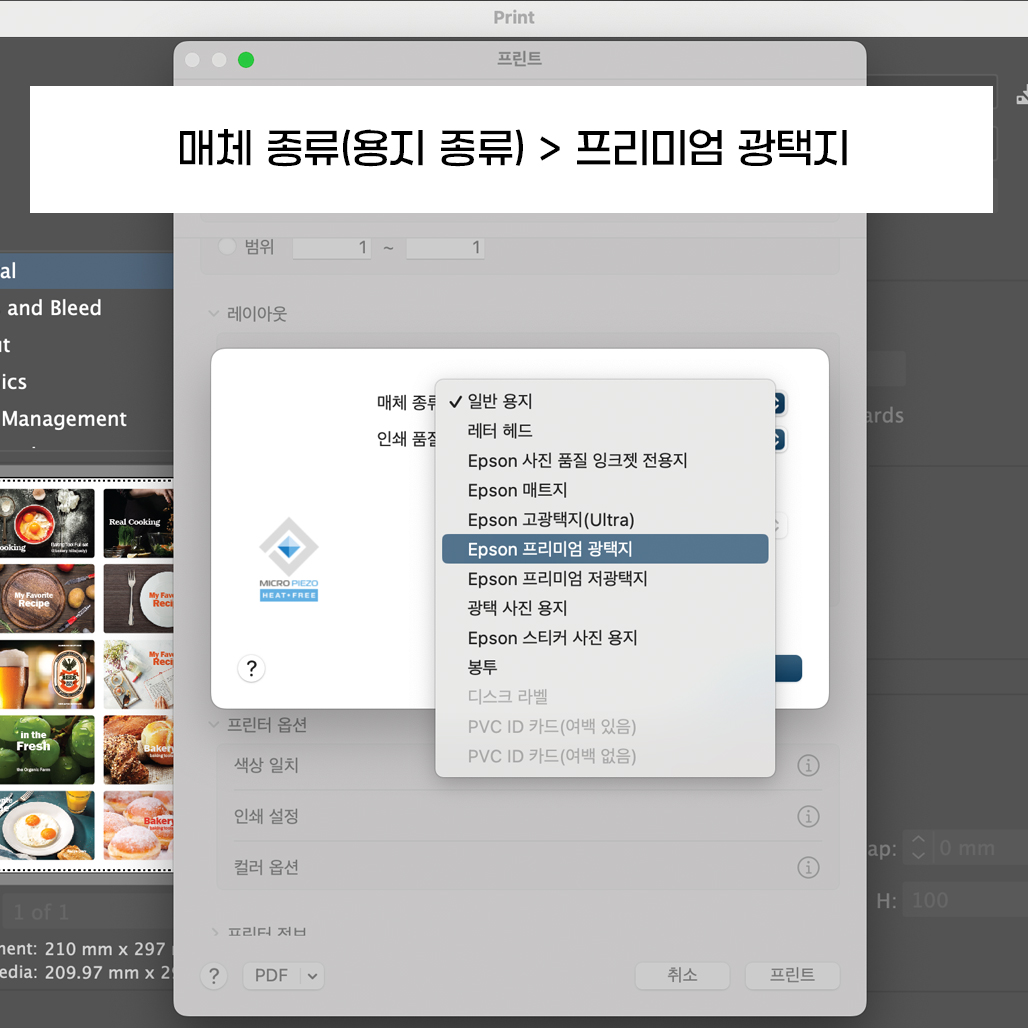Choose Epson 매트지 from the list
The height and width of the screenshot is (1028, 1028).
pyautogui.click(x=604, y=490)
